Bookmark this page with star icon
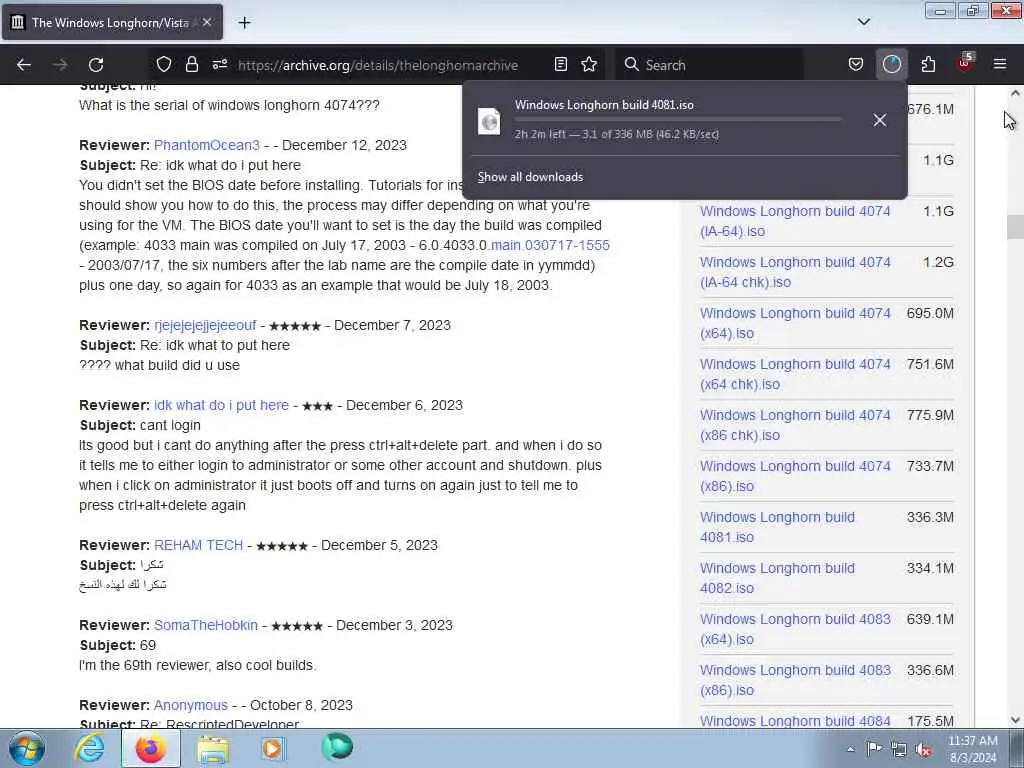1024x768 pixels. point(589,65)
